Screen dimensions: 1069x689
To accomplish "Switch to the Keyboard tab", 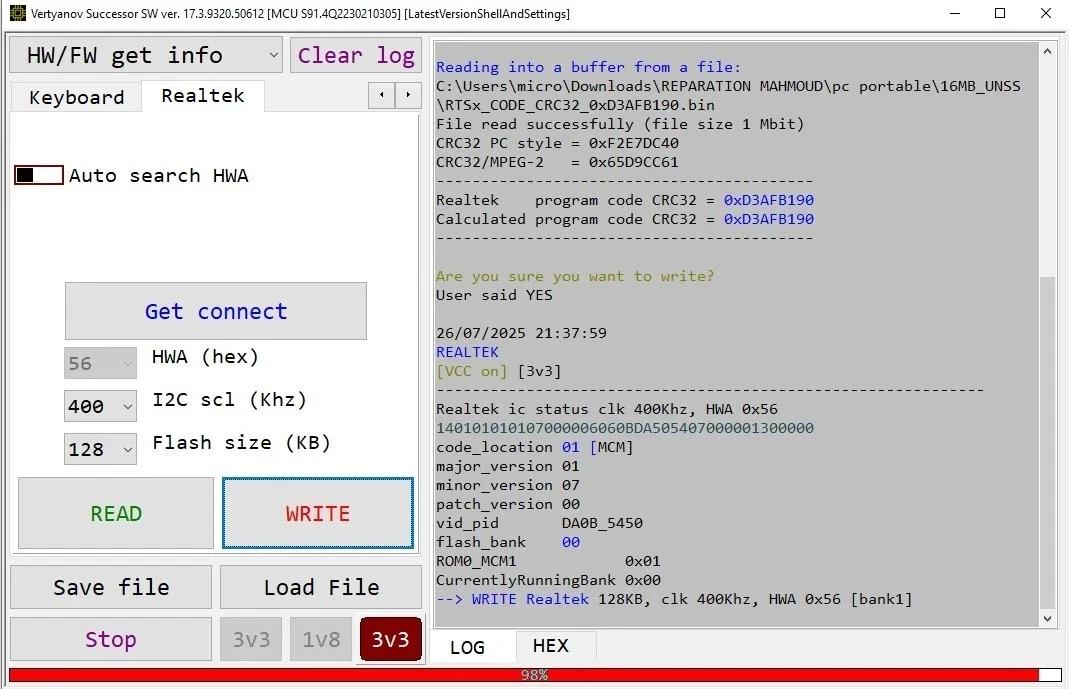I will coord(77,97).
